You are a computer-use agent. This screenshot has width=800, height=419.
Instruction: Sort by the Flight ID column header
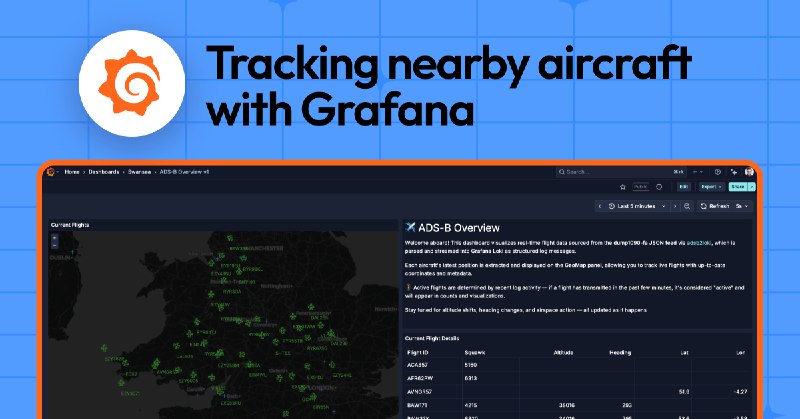click(418, 353)
